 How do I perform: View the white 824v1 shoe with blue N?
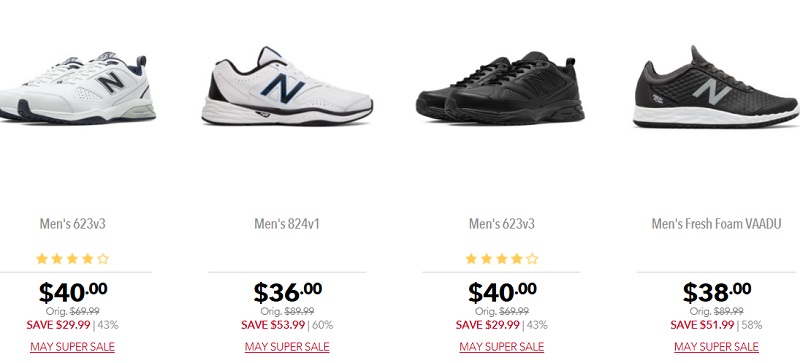click(287, 86)
